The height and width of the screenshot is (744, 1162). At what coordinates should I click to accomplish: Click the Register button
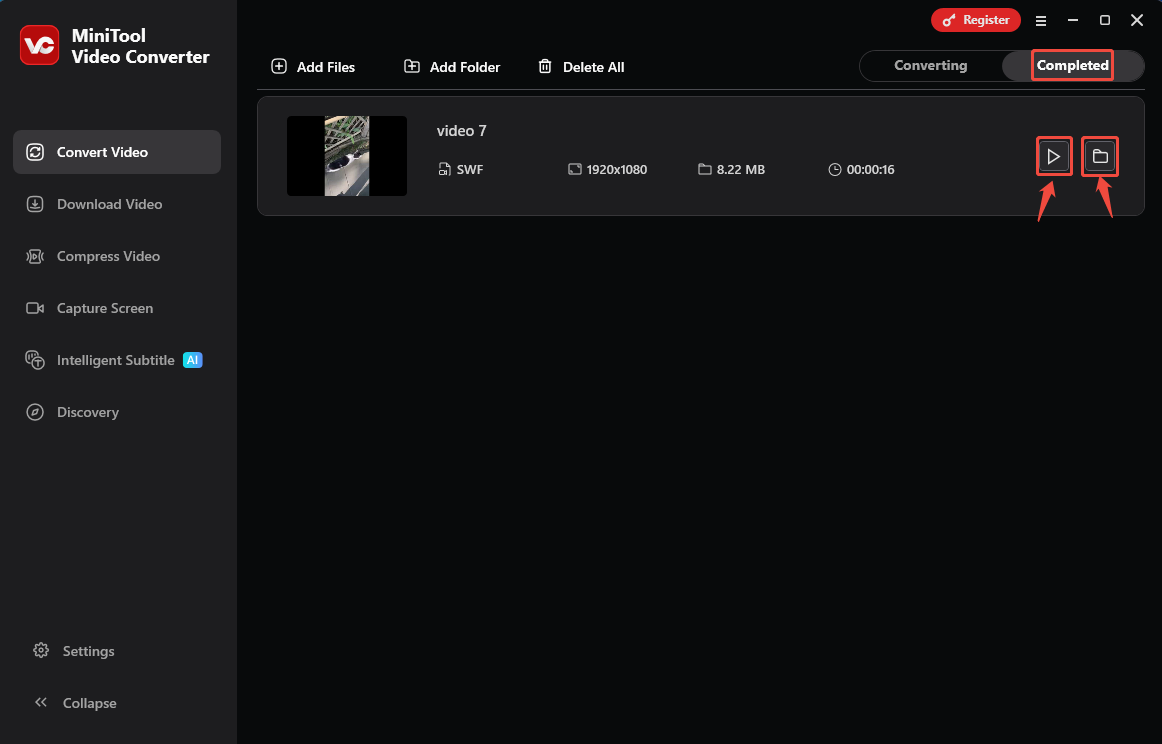click(976, 19)
